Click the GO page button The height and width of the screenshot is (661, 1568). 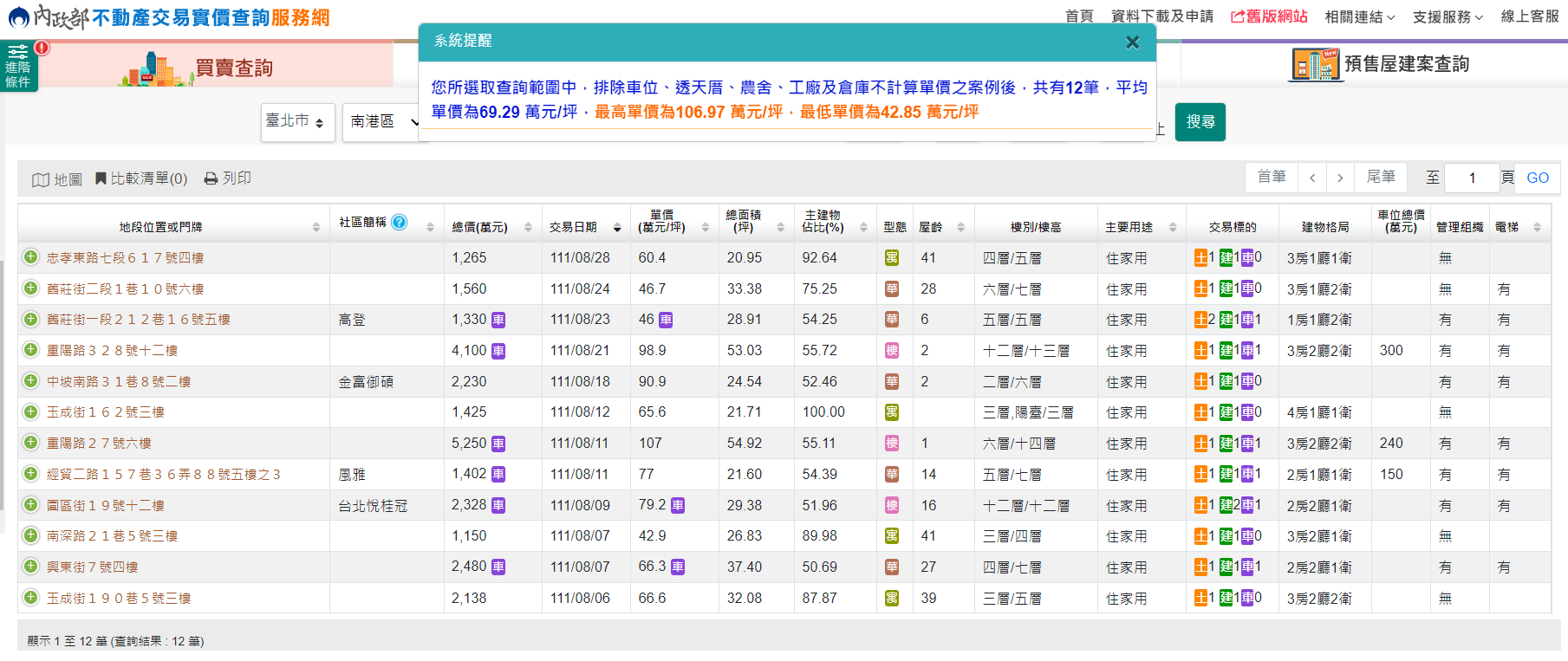click(x=1538, y=178)
